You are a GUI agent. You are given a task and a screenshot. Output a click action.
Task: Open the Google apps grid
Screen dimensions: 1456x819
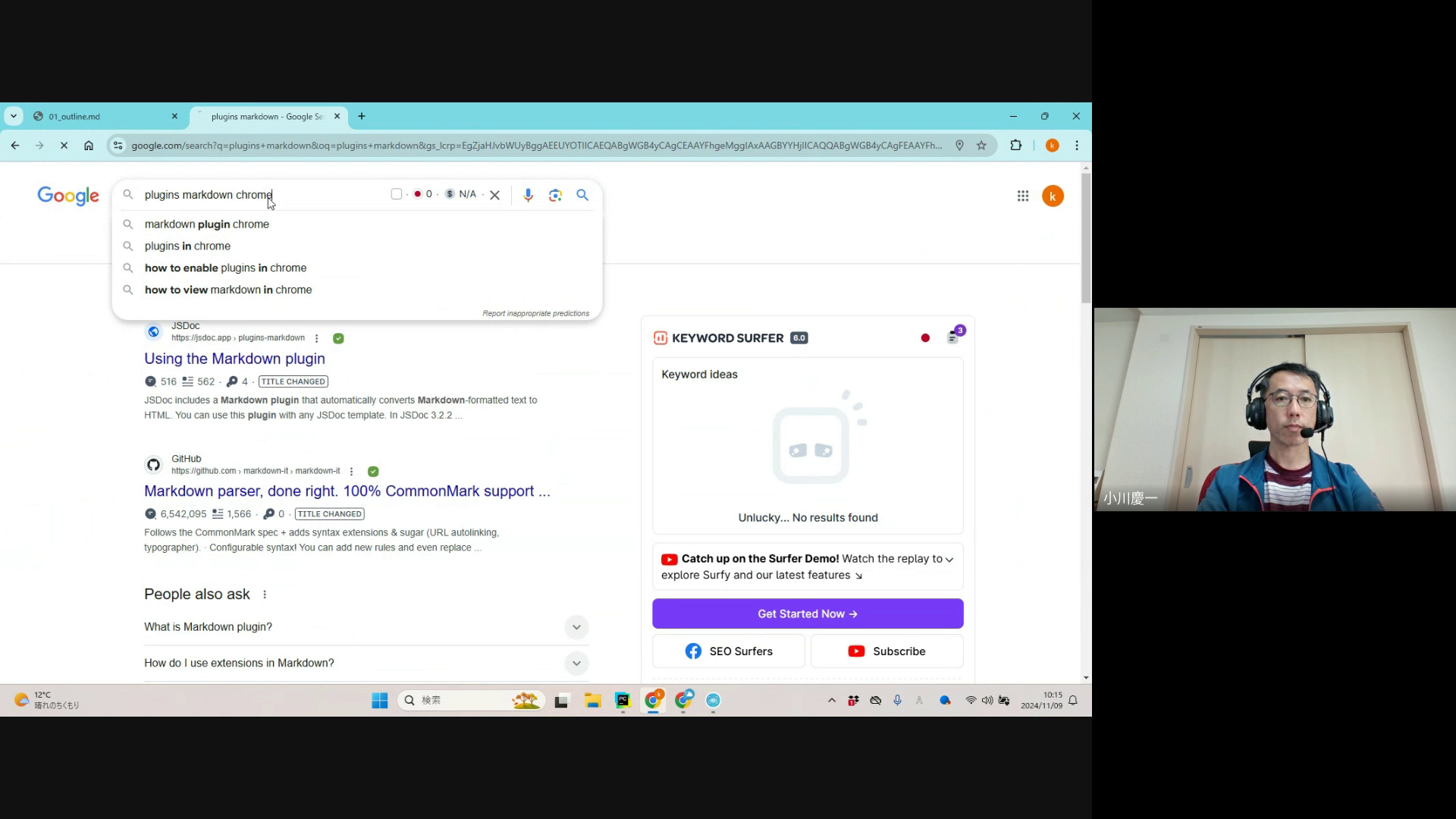tap(1023, 196)
